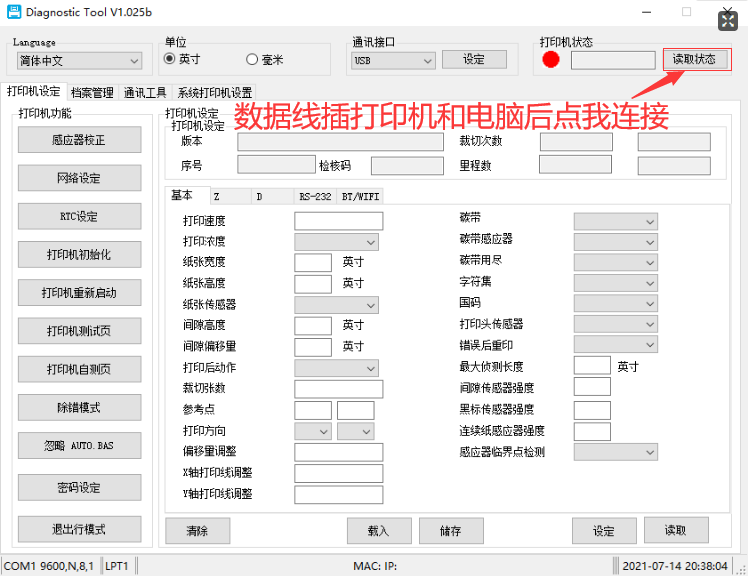Click the 储存 button
Screen dimensions: 749x576
point(451,531)
